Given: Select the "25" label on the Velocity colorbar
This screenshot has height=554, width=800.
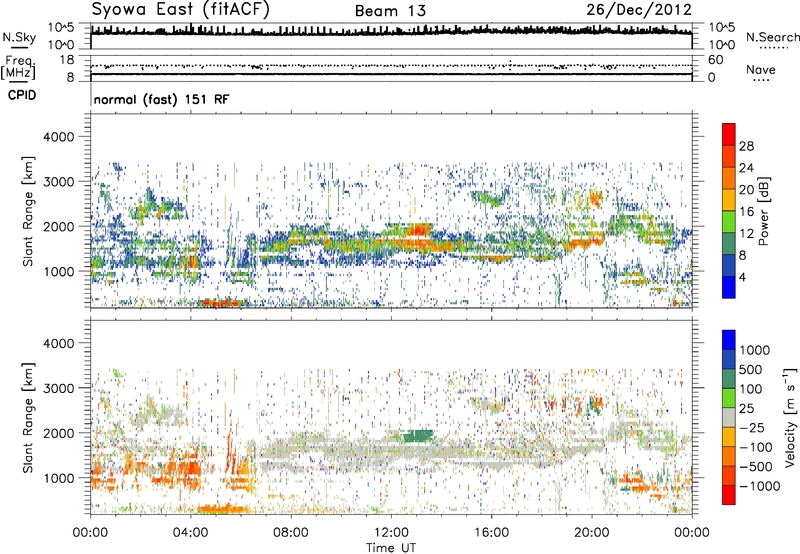Looking at the screenshot, I should pyautogui.click(x=747, y=409).
